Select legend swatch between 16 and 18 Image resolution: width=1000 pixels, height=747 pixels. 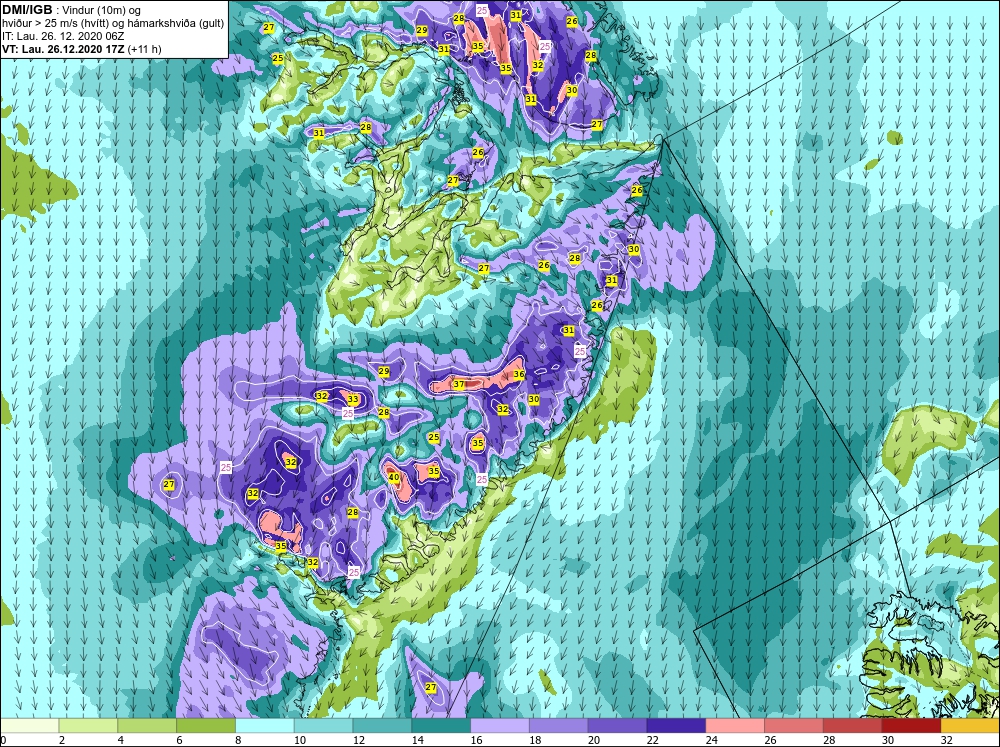(500, 726)
